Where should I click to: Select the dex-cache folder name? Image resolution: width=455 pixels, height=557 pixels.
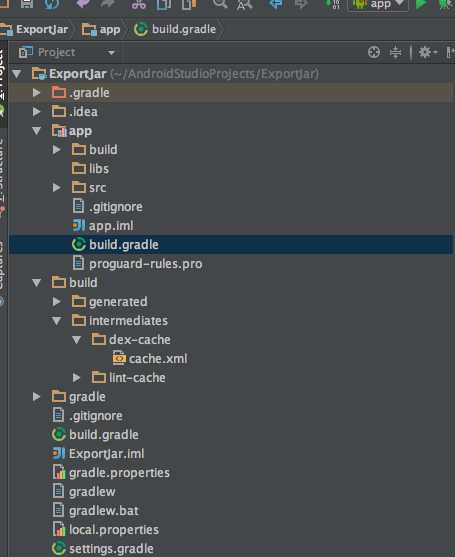(140, 340)
